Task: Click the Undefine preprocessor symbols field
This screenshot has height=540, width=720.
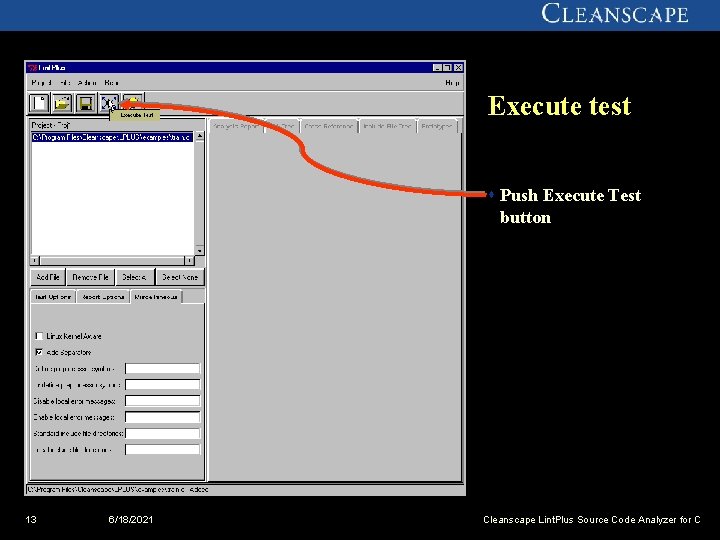Action: tap(163, 384)
